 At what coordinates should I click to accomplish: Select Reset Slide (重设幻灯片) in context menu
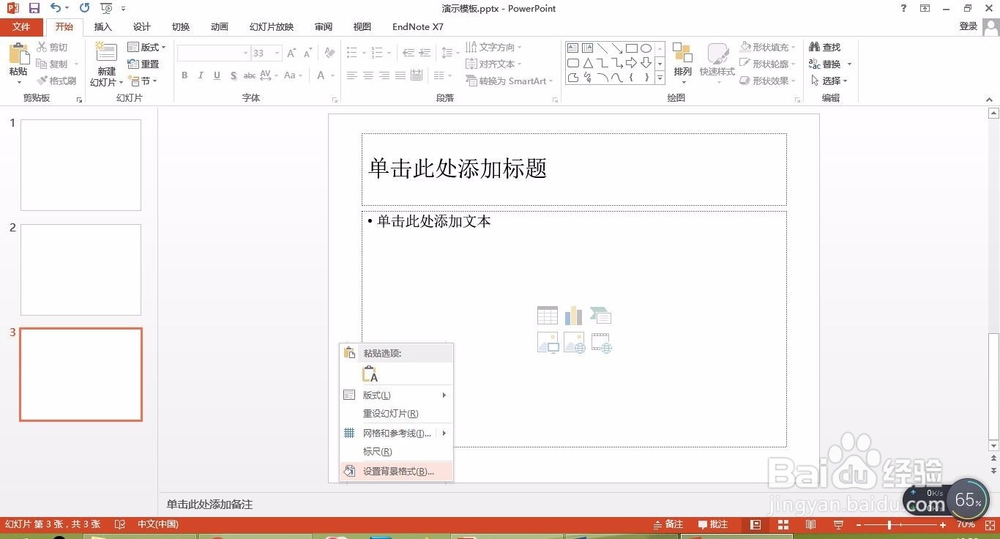pyautogui.click(x=397, y=413)
